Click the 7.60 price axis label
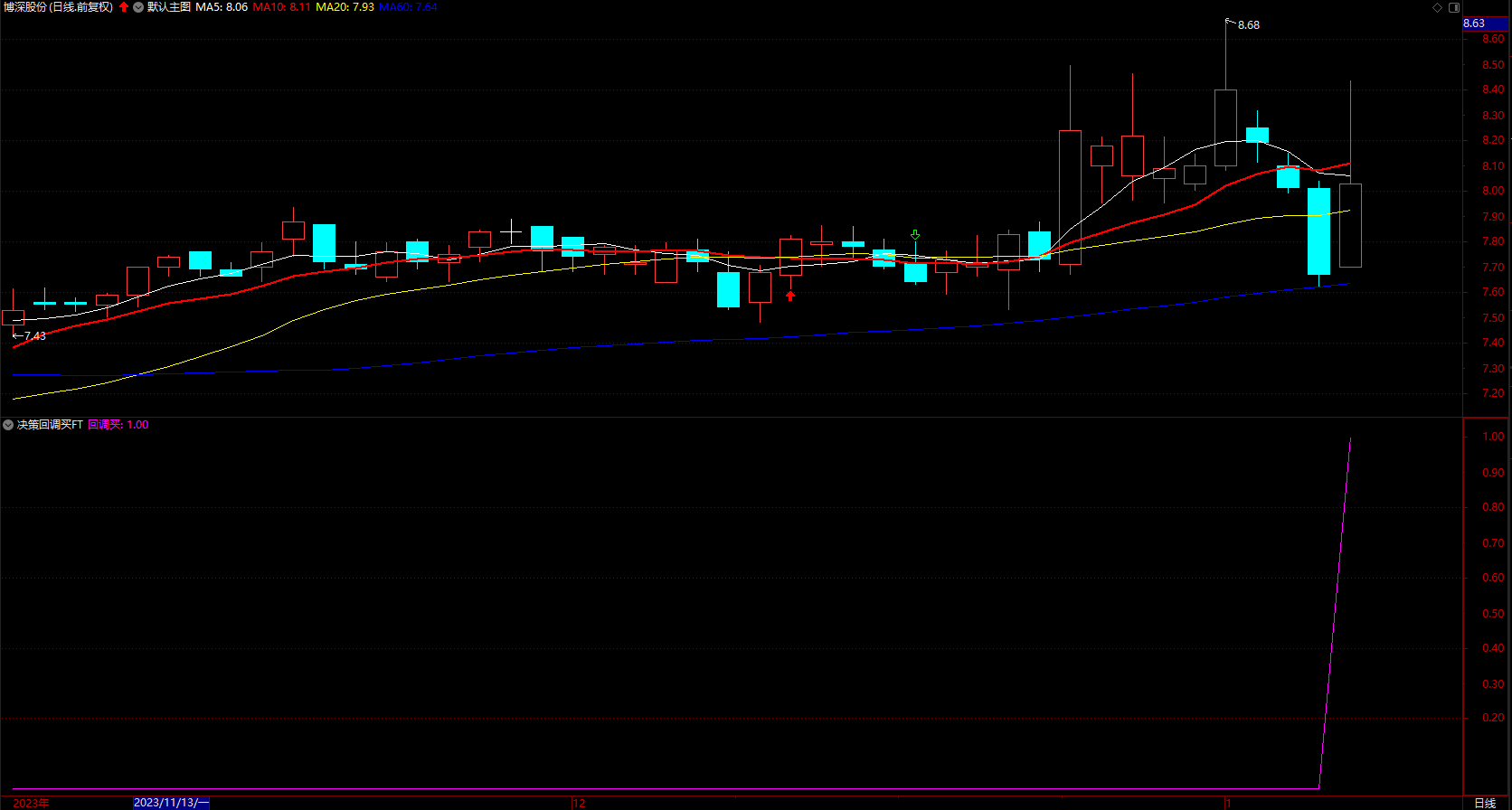Image resolution: width=1512 pixels, height=810 pixels. tap(1493, 292)
